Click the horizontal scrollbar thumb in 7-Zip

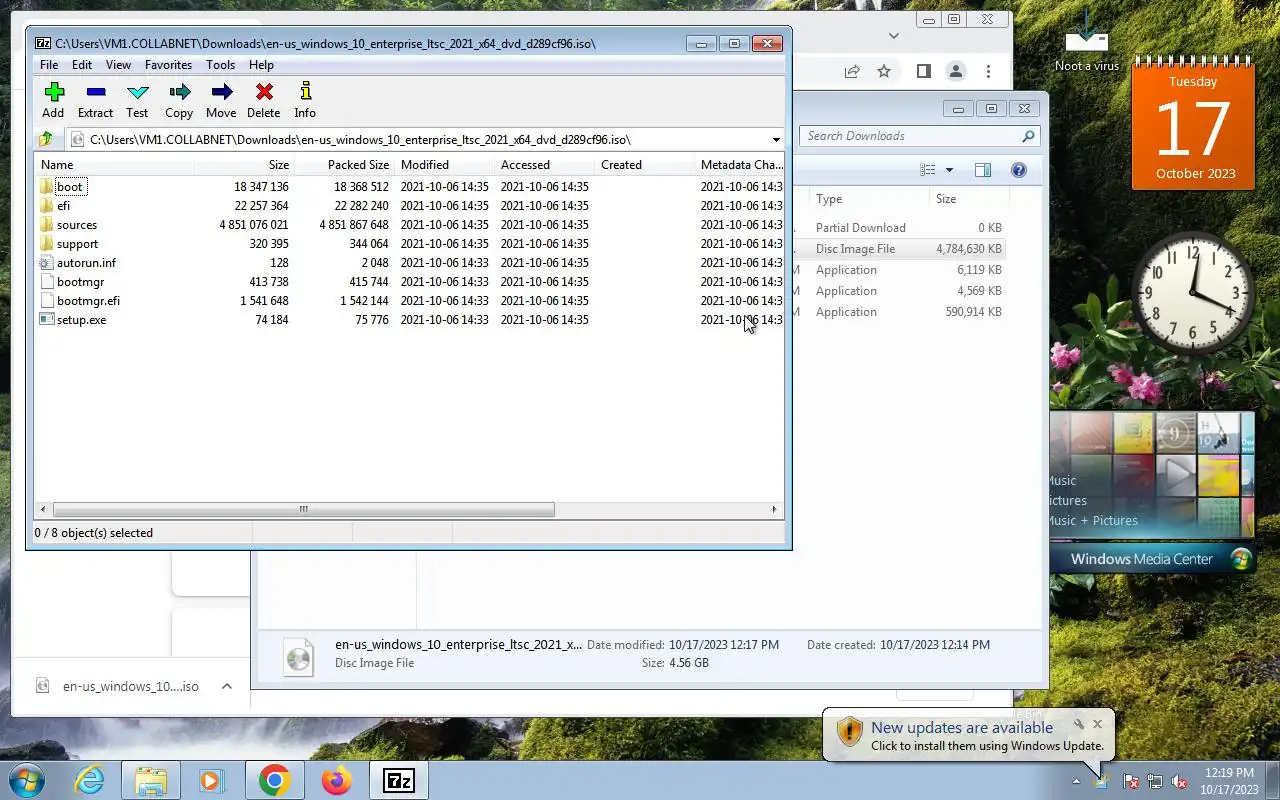click(303, 510)
